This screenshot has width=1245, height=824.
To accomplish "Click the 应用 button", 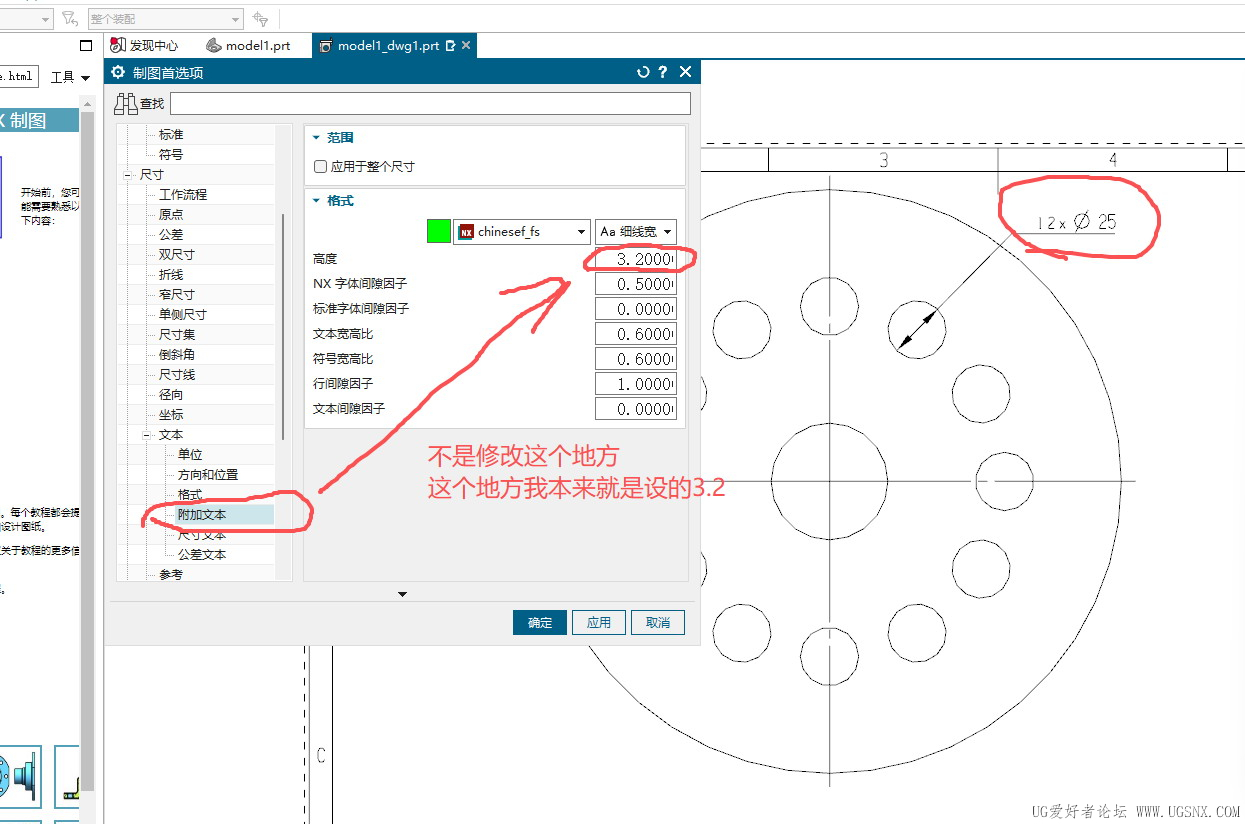I will pos(599,622).
